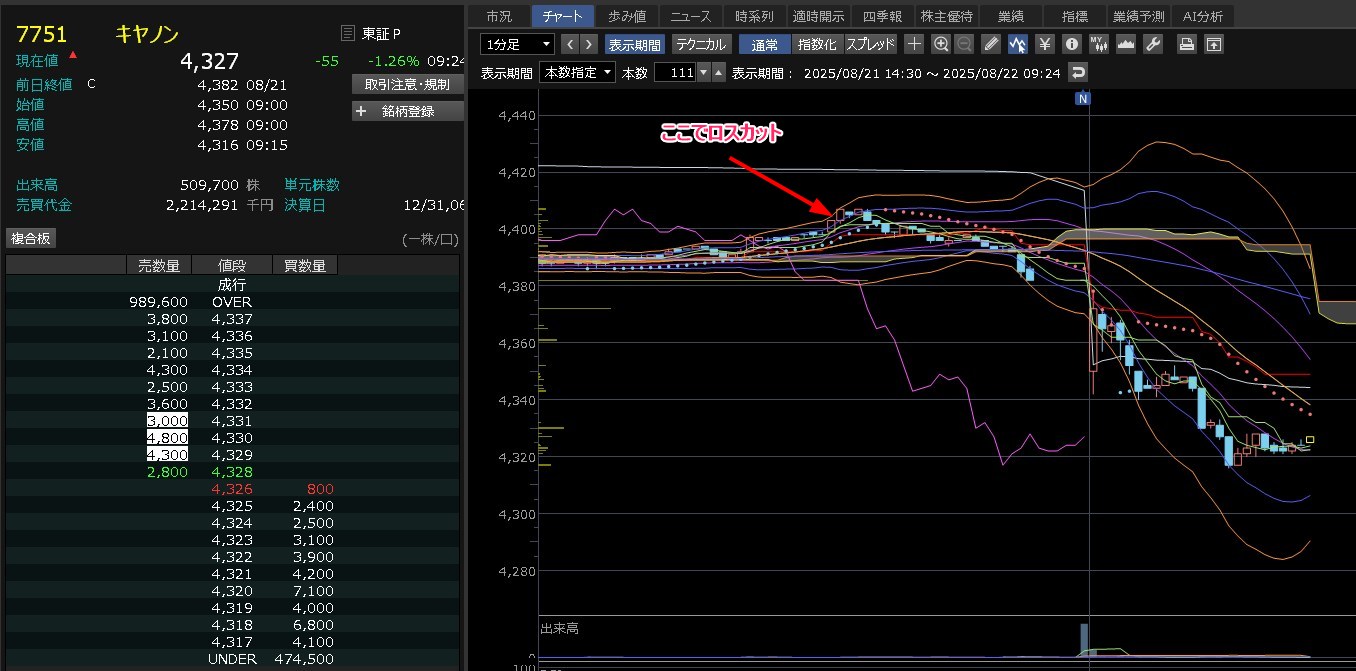The width and height of the screenshot is (1356, 671).
Task: Zoom in the chart with magnifier plus
Action: coord(940,44)
